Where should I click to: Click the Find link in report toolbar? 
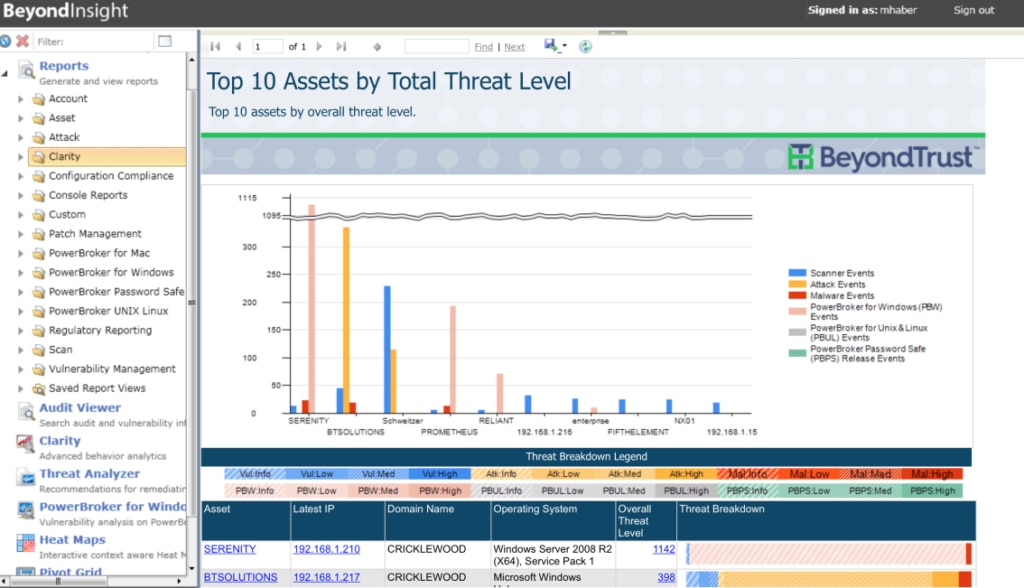pyautogui.click(x=483, y=47)
